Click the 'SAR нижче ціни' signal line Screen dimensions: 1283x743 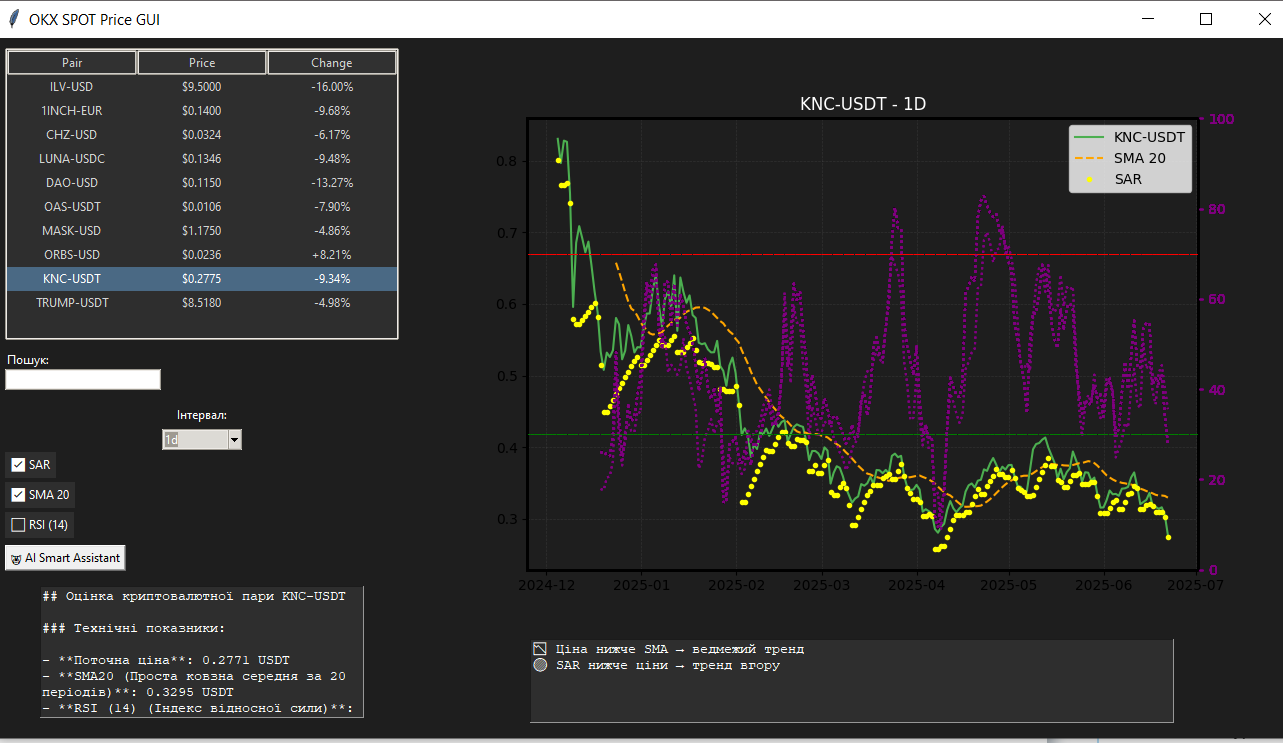[657, 665]
